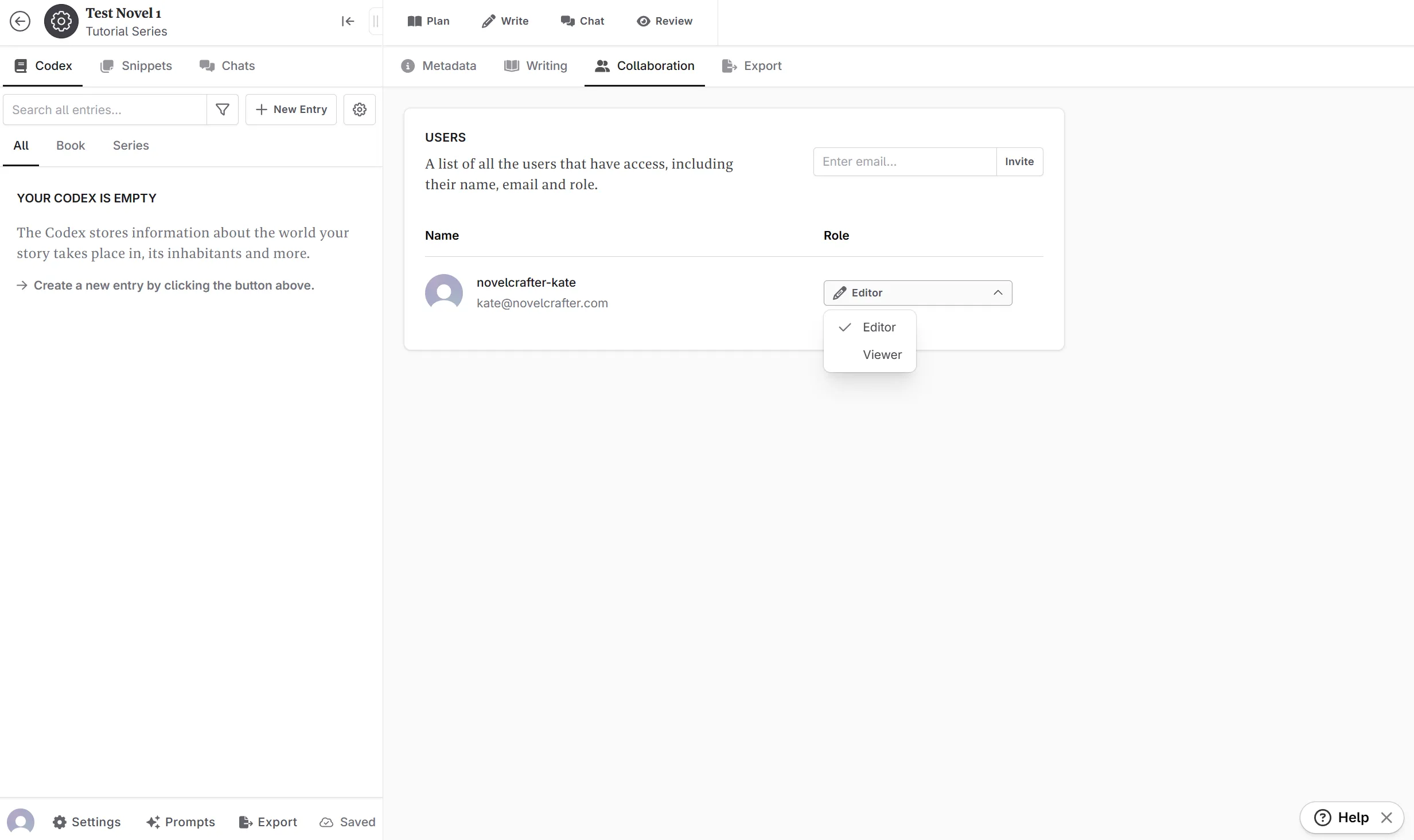Click the Snippets panel icon
The width and height of the screenshot is (1414, 840).
tap(107, 66)
